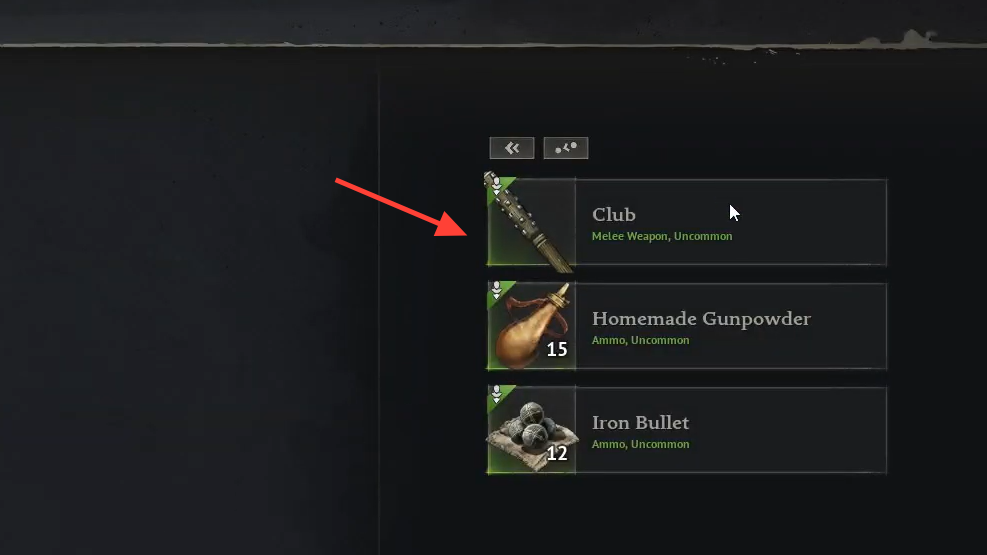Click the 'Melee Weapon, Uncommon' label
Screen dimensions: 987x555
coord(662,236)
